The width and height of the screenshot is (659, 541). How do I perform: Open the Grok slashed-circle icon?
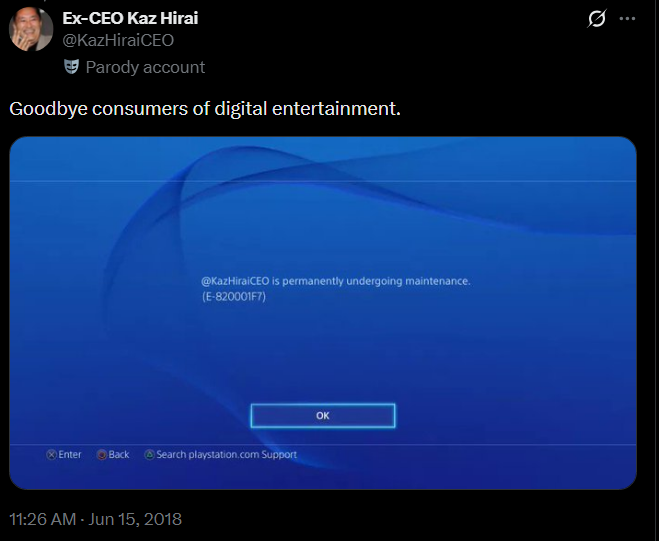tap(597, 19)
